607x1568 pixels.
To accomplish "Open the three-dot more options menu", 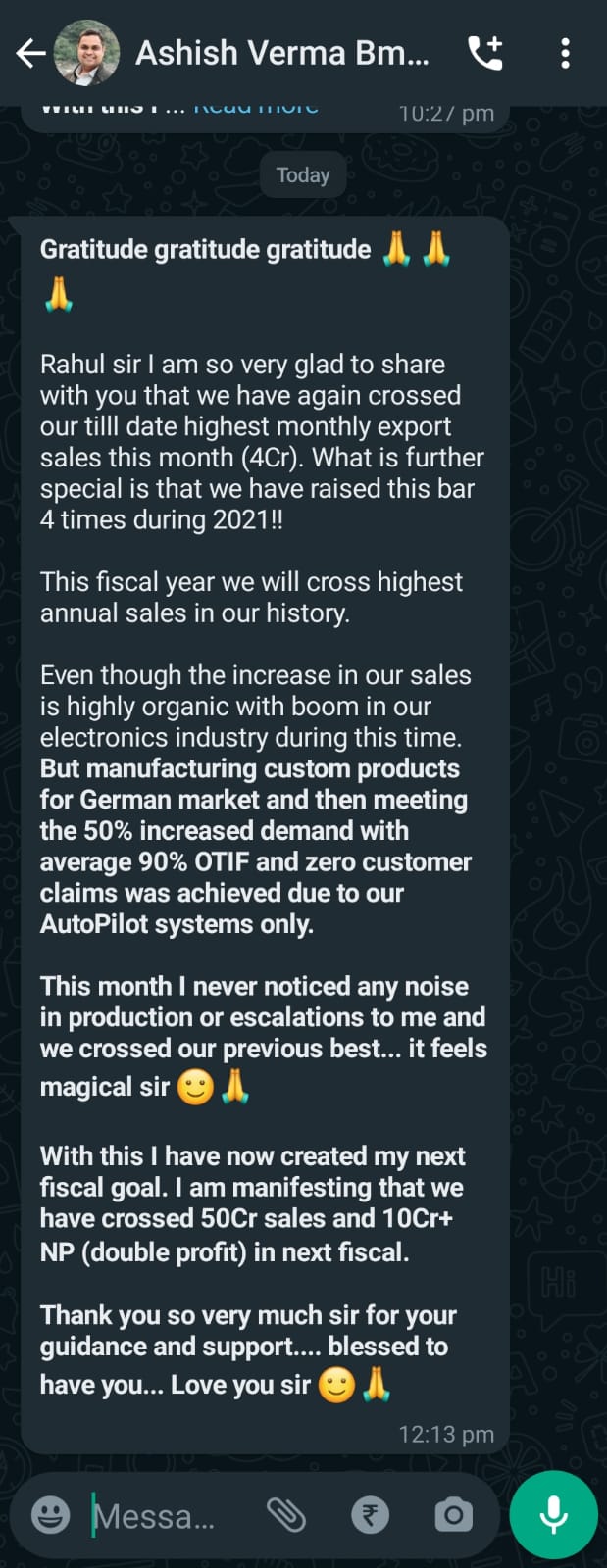I will [565, 53].
